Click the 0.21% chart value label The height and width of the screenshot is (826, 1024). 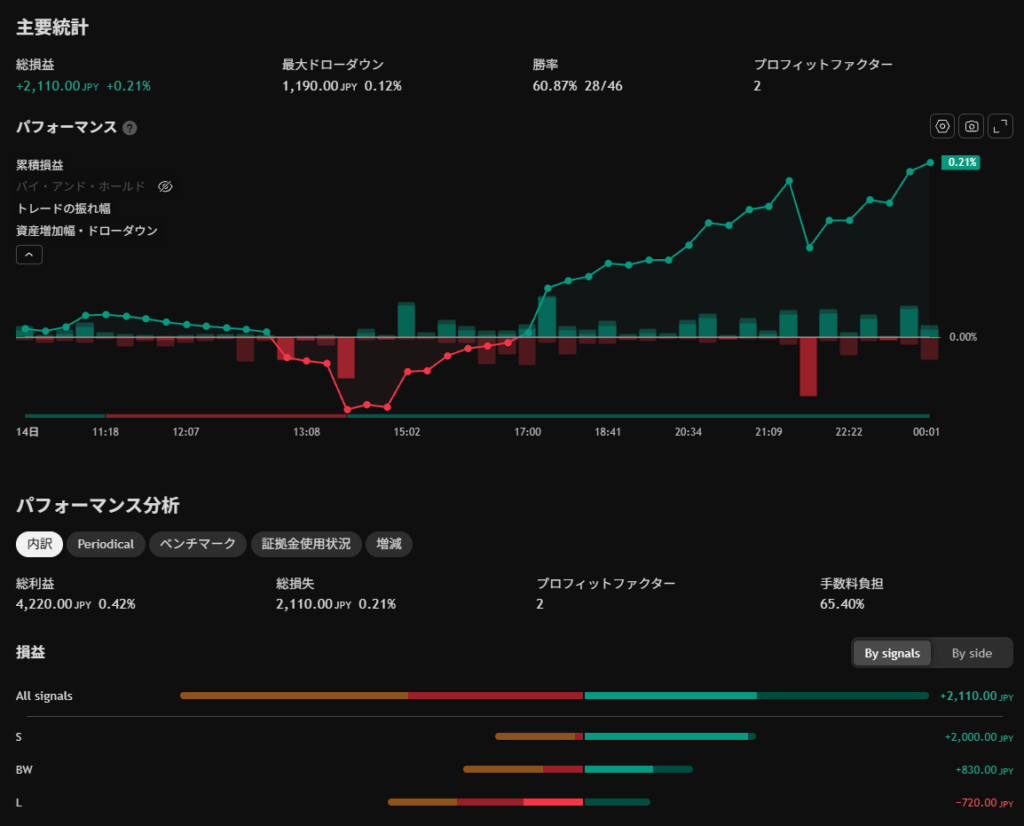point(961,163)
